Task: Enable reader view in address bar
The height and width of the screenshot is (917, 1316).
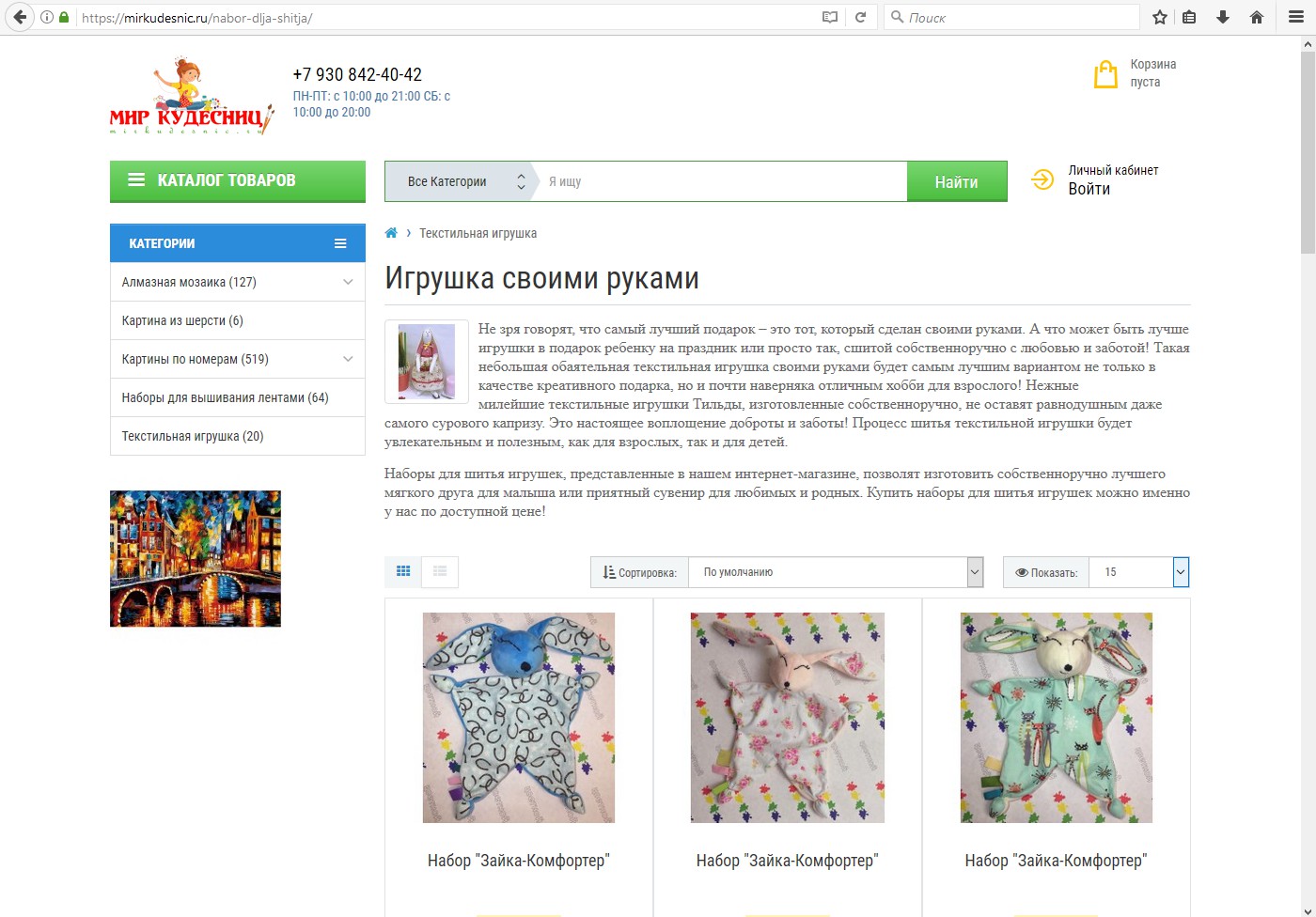Action: [x=830, y=17]
